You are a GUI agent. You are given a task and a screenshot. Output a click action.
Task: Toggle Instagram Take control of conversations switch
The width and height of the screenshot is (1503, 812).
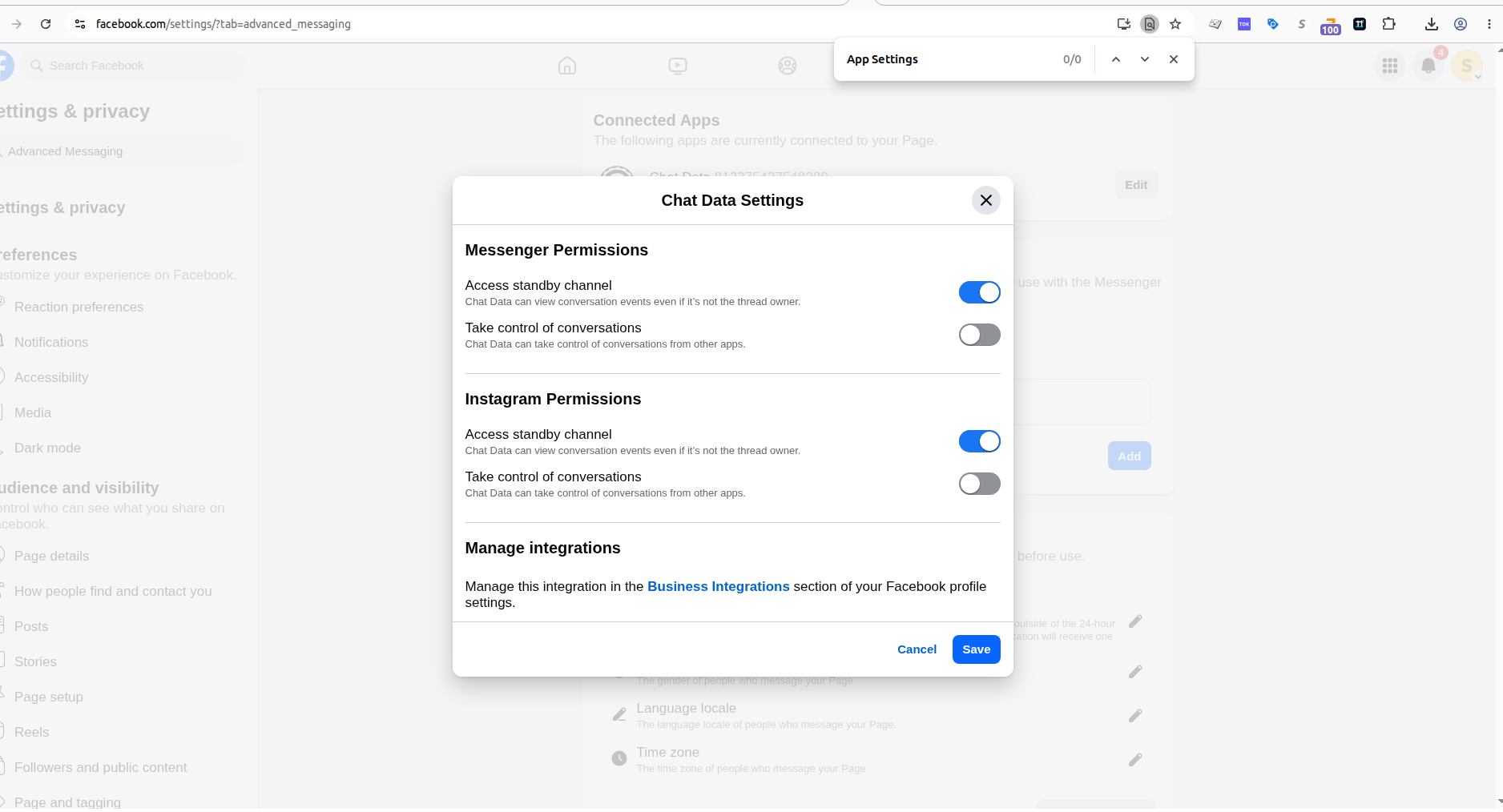[x=979, y=484]
